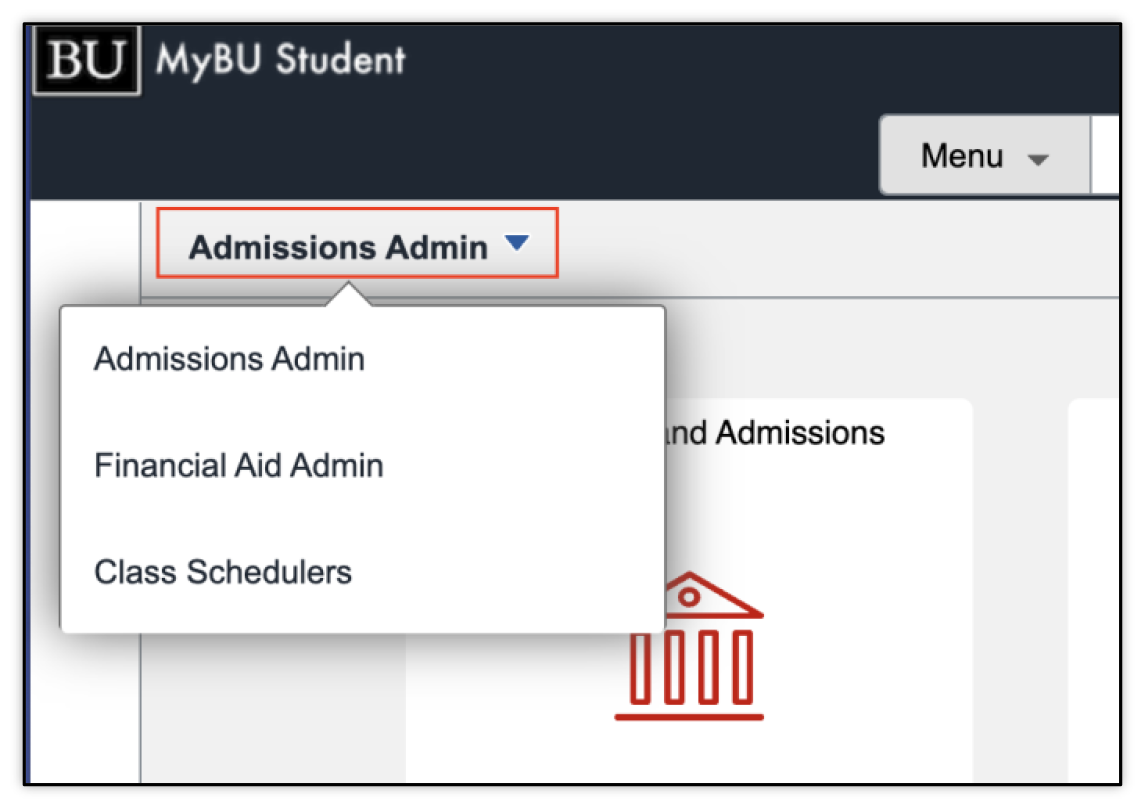
Task: Click the blue triangle beside Admissions Admin
Action: tap(516, 243)
